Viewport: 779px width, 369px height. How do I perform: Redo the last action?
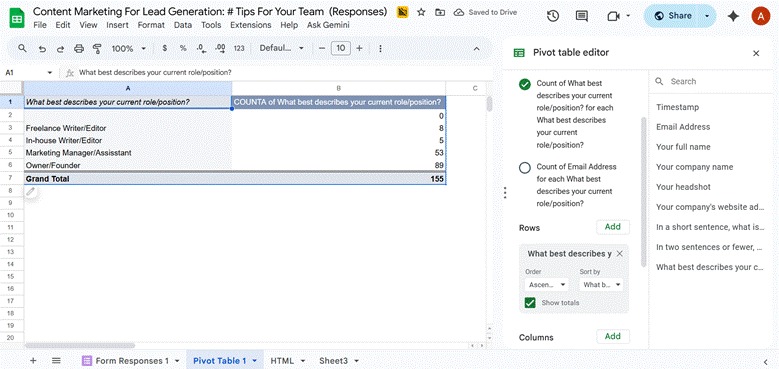pyautogui.click(x=60, y=49)
